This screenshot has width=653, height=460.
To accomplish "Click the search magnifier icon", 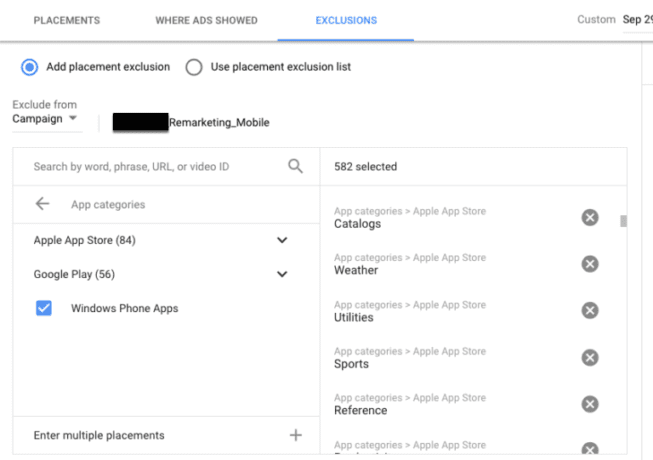I will [x=295, y=167].
